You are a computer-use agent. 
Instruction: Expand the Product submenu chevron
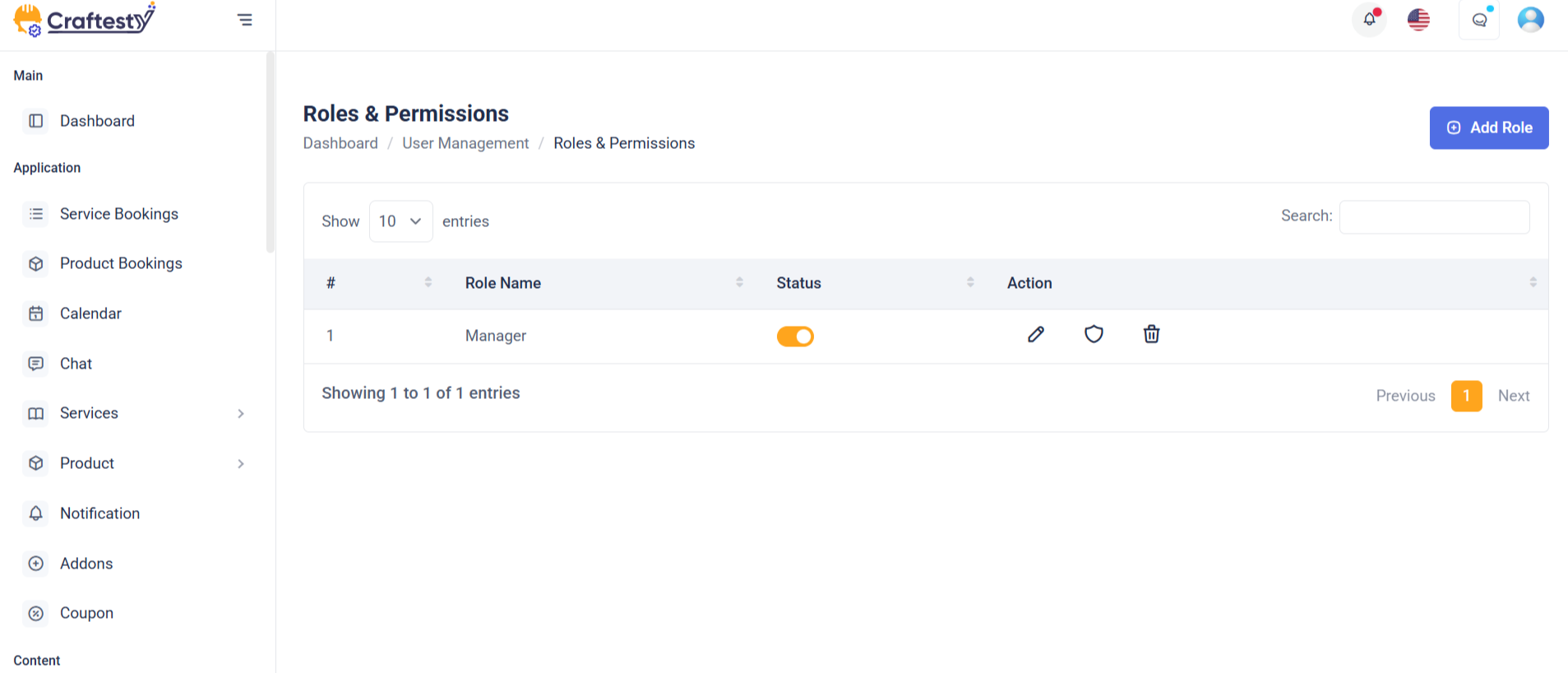241,463
